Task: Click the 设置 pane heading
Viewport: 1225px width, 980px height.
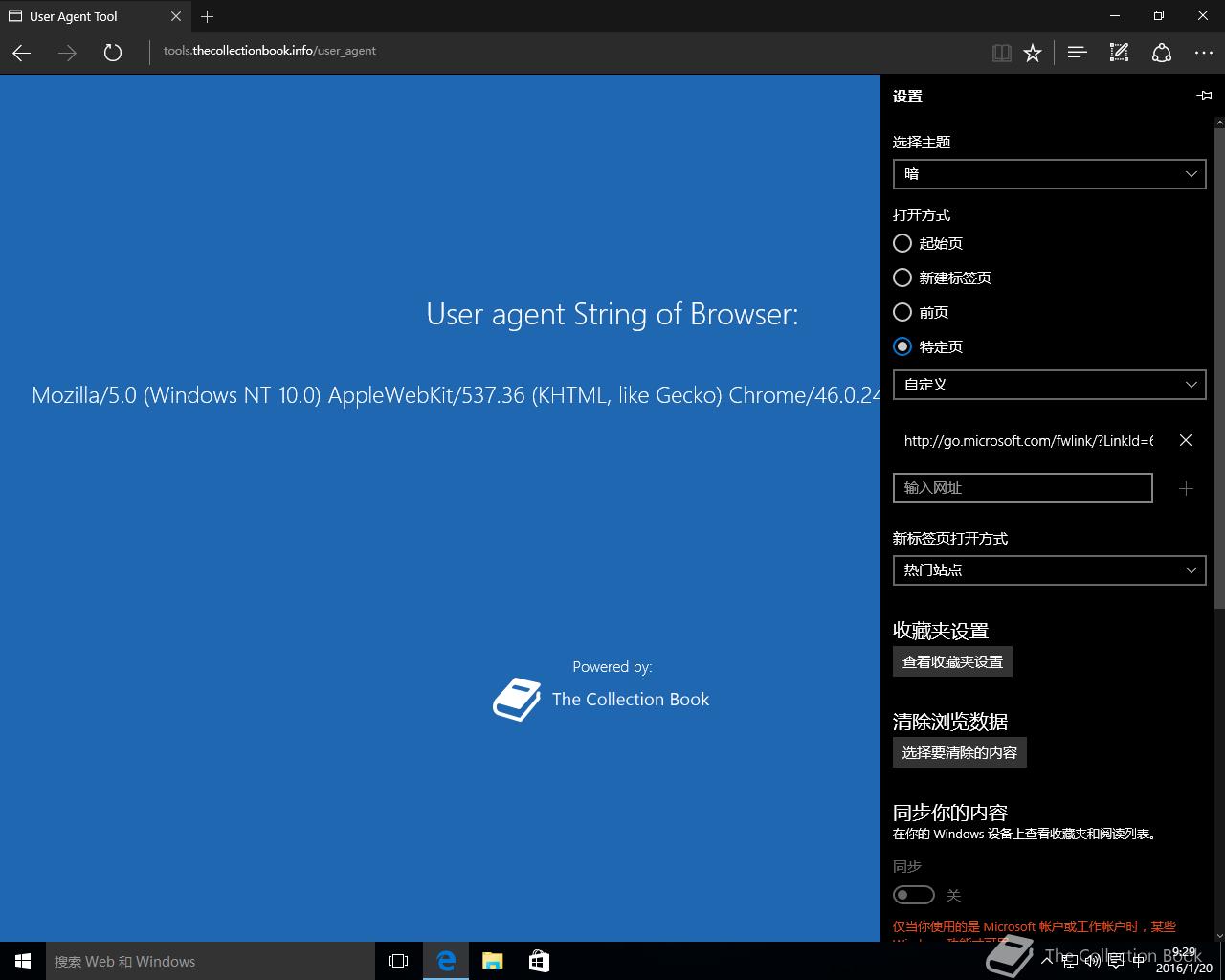Action: pos(907,97)
